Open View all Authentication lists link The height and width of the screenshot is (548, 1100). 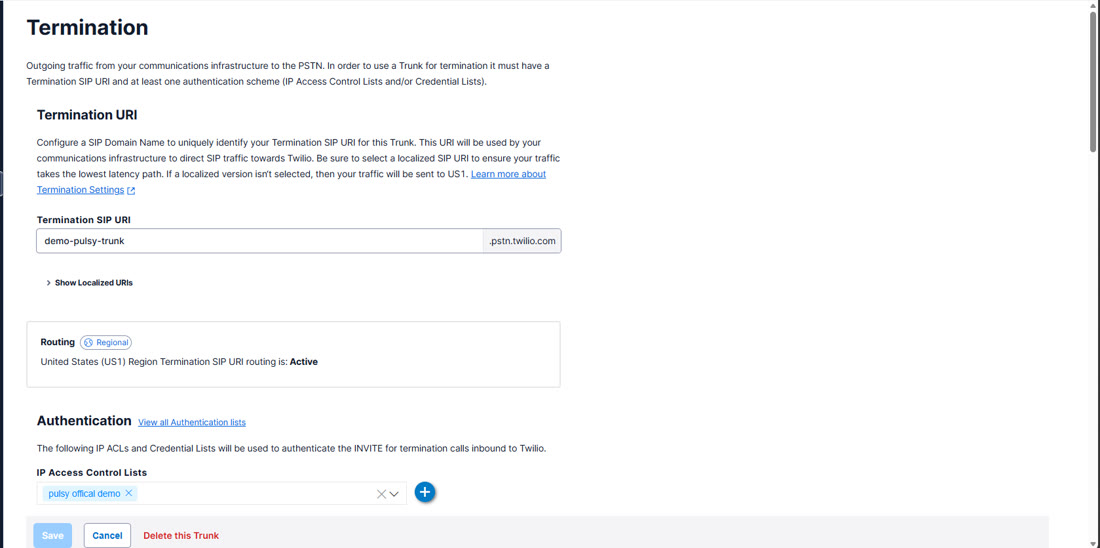[192, 422]
